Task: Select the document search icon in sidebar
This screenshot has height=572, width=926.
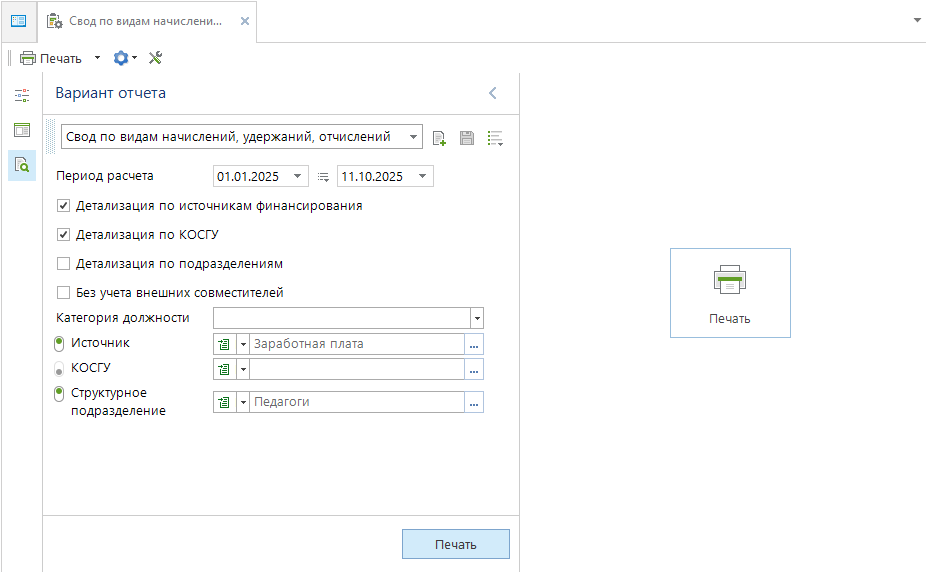Action: click(22, 164)
